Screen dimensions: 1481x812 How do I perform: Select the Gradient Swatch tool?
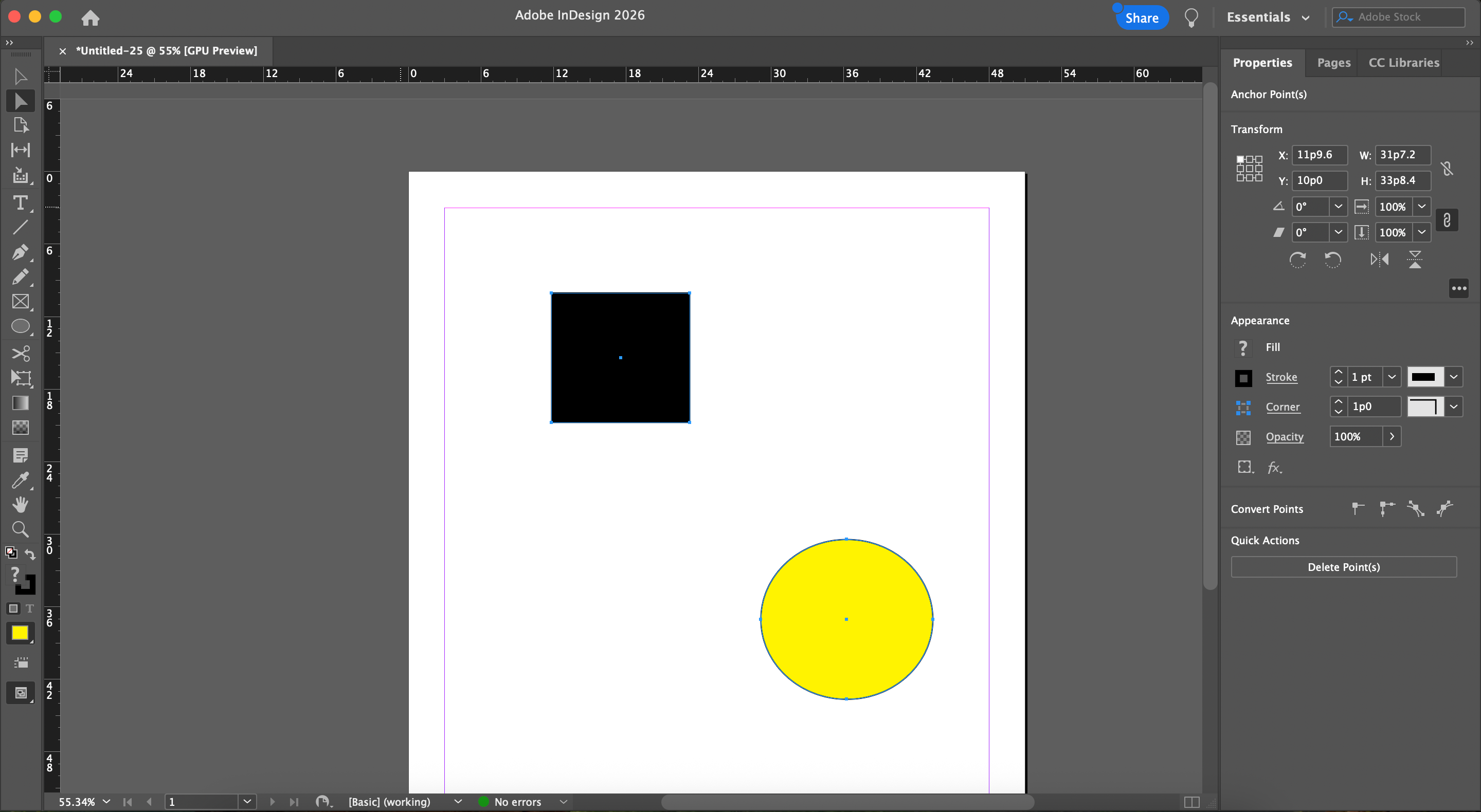point(20,403)
